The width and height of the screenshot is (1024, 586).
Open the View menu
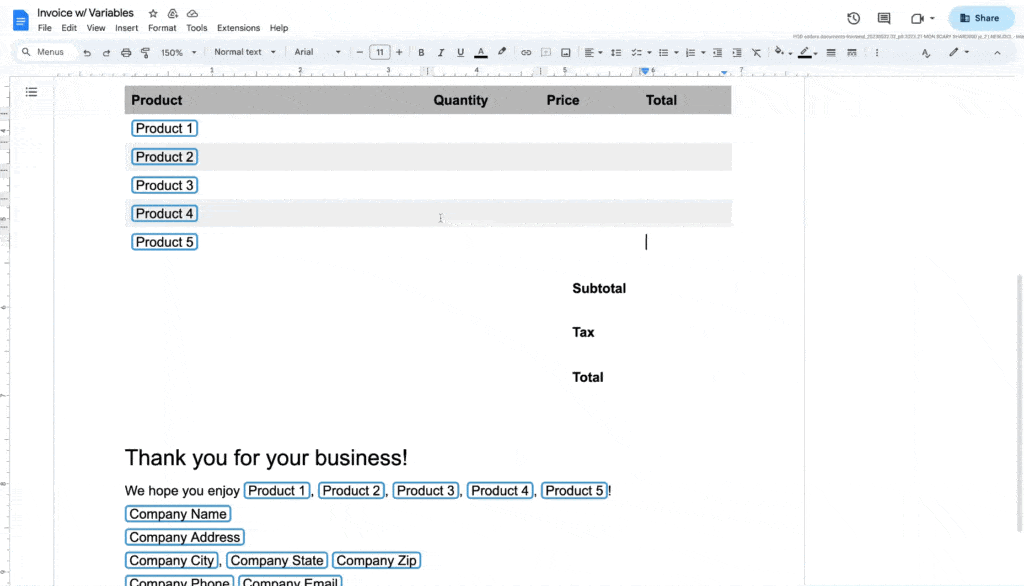[95, 28]
